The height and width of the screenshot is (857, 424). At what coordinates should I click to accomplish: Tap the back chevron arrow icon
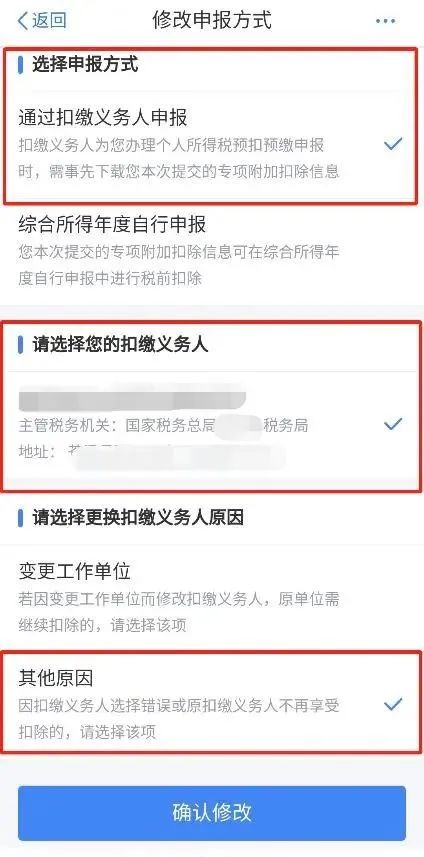pos(22,21)
